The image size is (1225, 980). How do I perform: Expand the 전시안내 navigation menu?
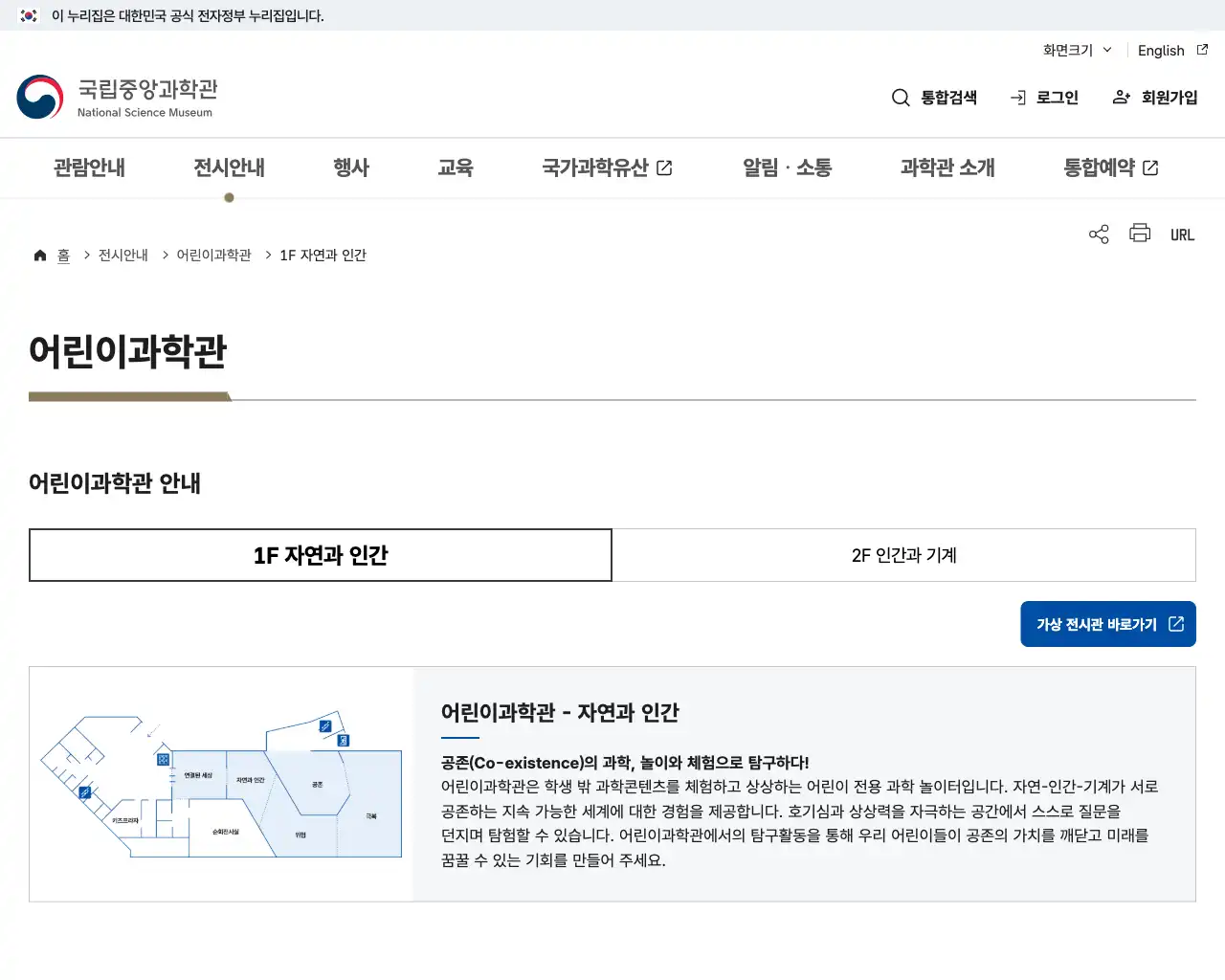coord(229,167)
